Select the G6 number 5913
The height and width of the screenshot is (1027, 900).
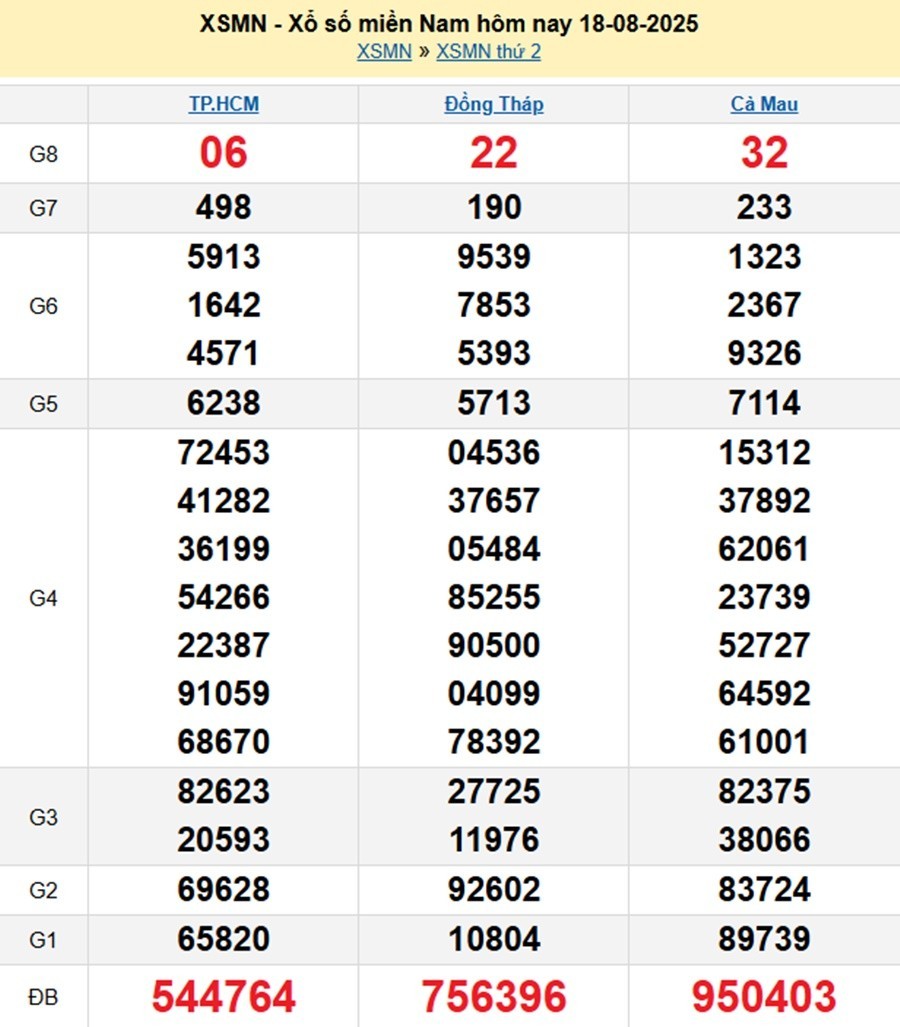224,257
